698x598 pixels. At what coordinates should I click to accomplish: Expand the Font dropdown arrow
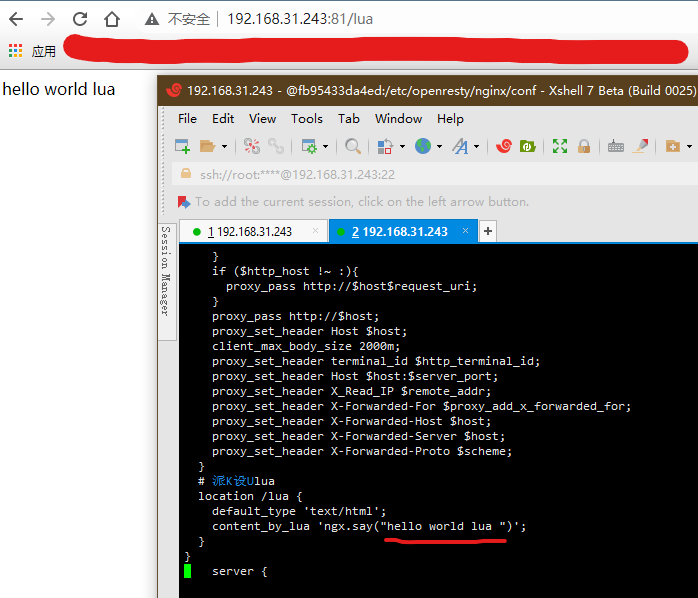pyautogui.click(x=476, y=146)
